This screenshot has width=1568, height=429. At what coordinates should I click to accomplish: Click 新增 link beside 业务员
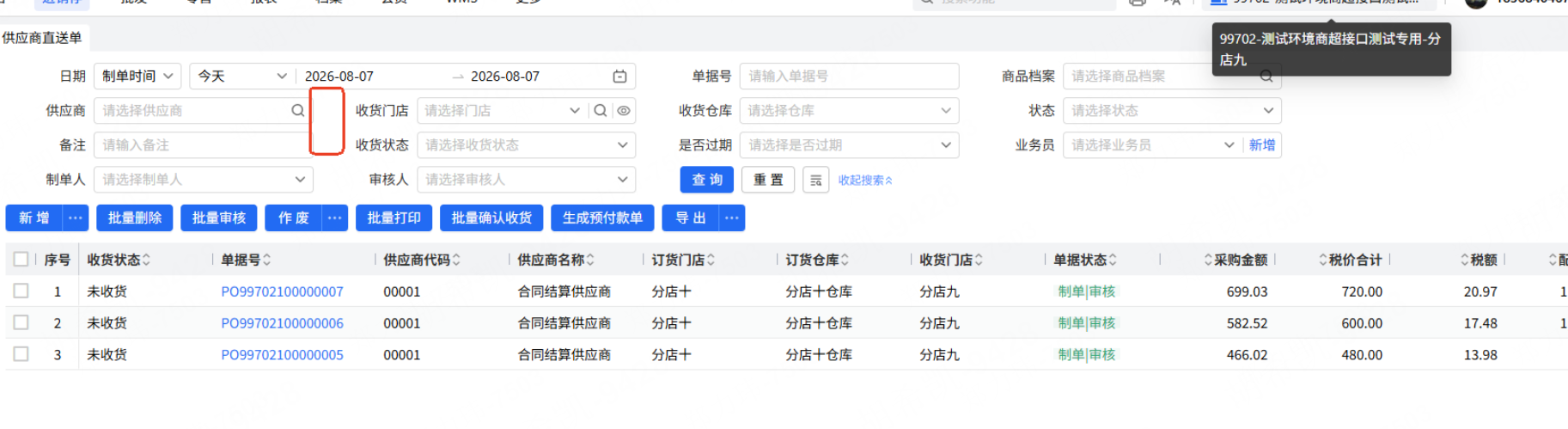click(x=1262, y=145)
